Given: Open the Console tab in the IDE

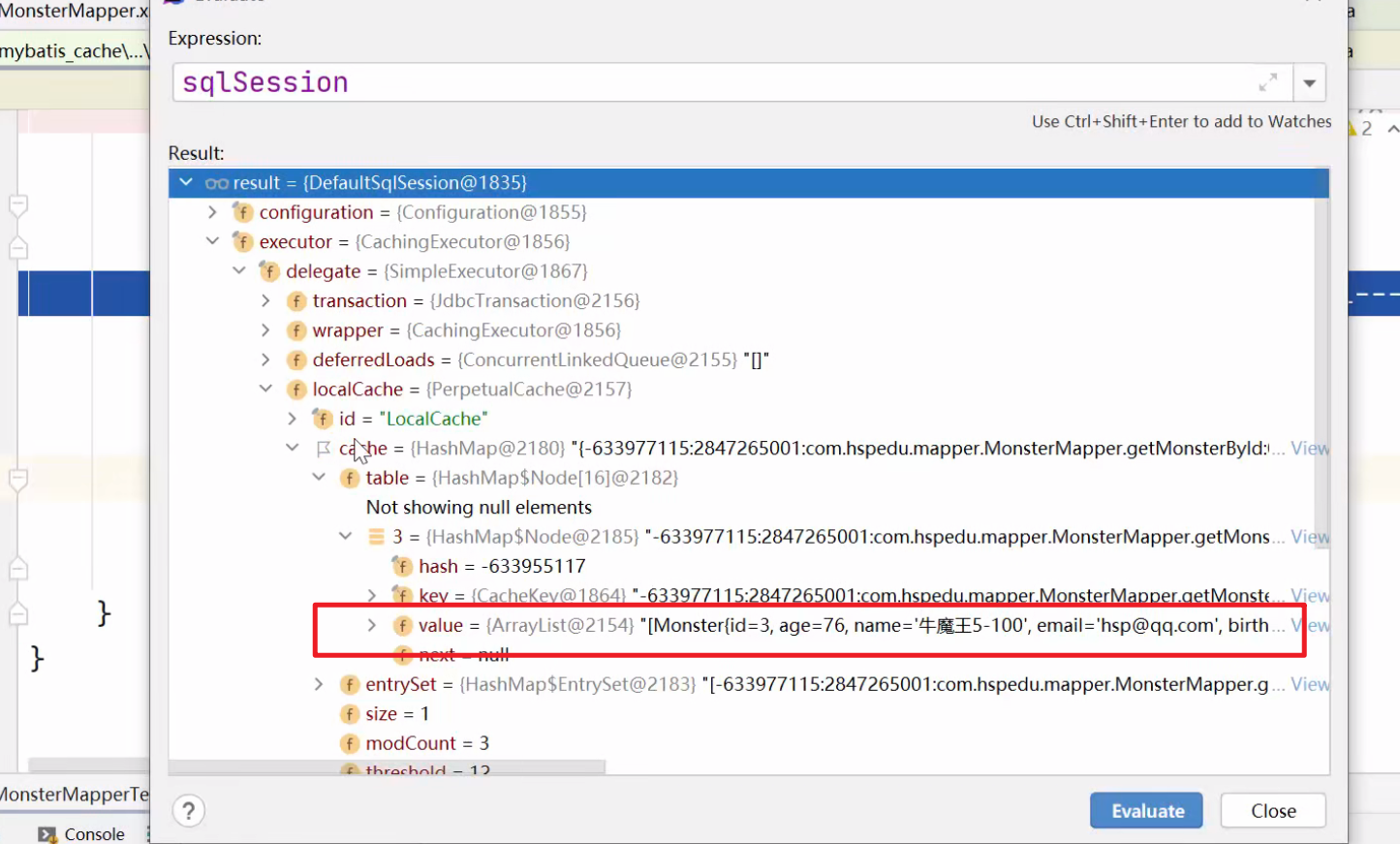Looking at the screenshot, I should tap(81, 833).
